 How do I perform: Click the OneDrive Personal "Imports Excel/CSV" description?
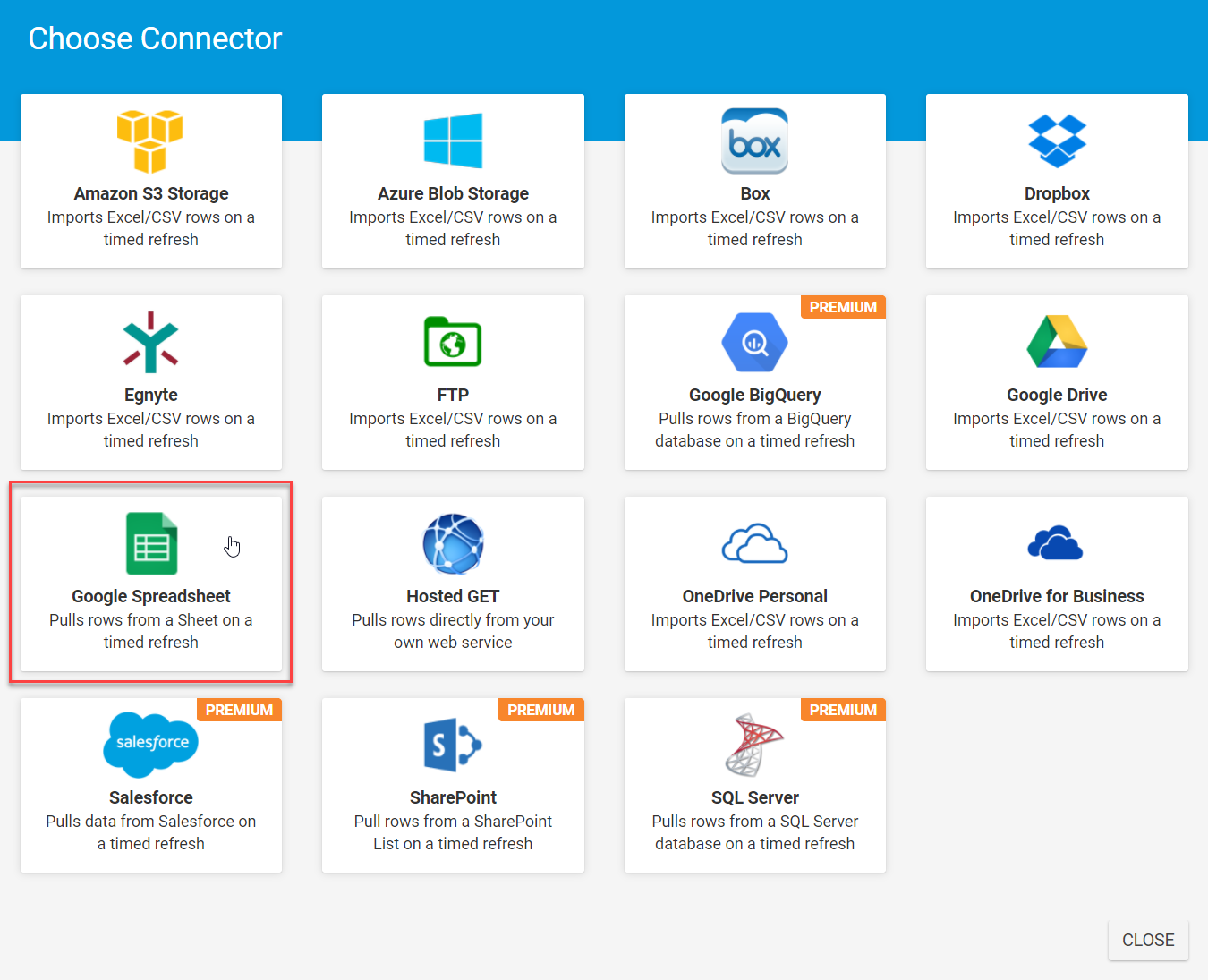click(x=755, y=631)
